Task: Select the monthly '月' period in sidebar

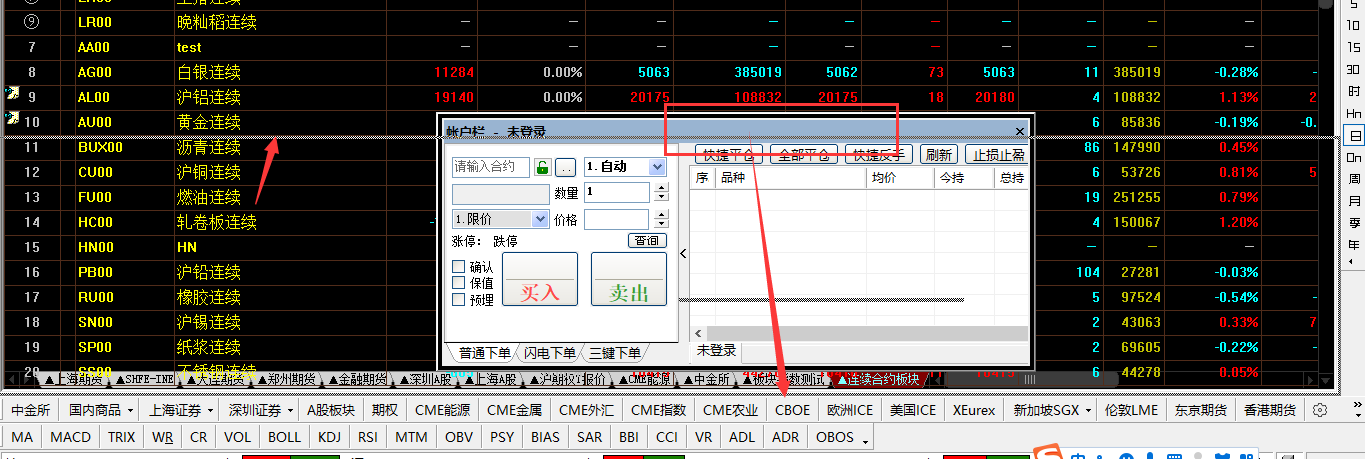Action: tap(1354, 201)
